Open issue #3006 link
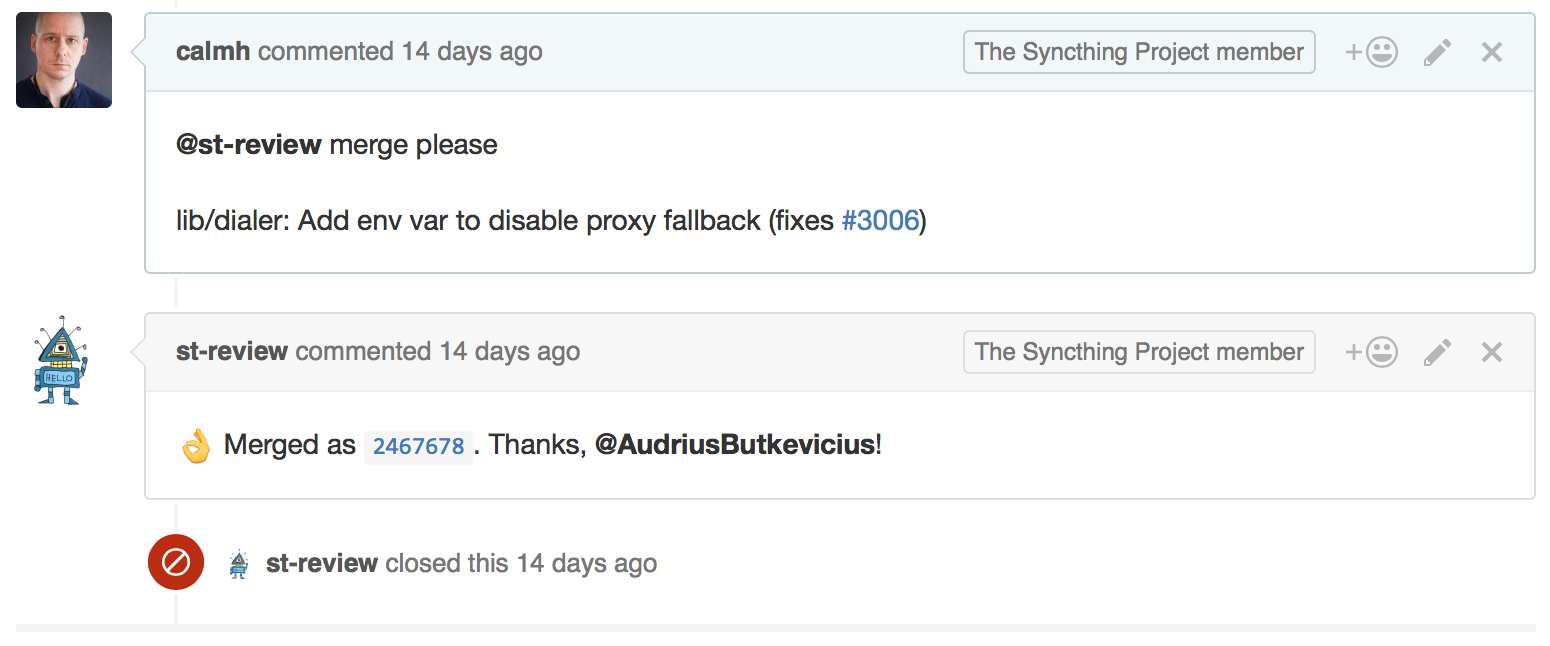Viewport: 1550px width, 646px height. pyautogui.click(x=880, y=220)
